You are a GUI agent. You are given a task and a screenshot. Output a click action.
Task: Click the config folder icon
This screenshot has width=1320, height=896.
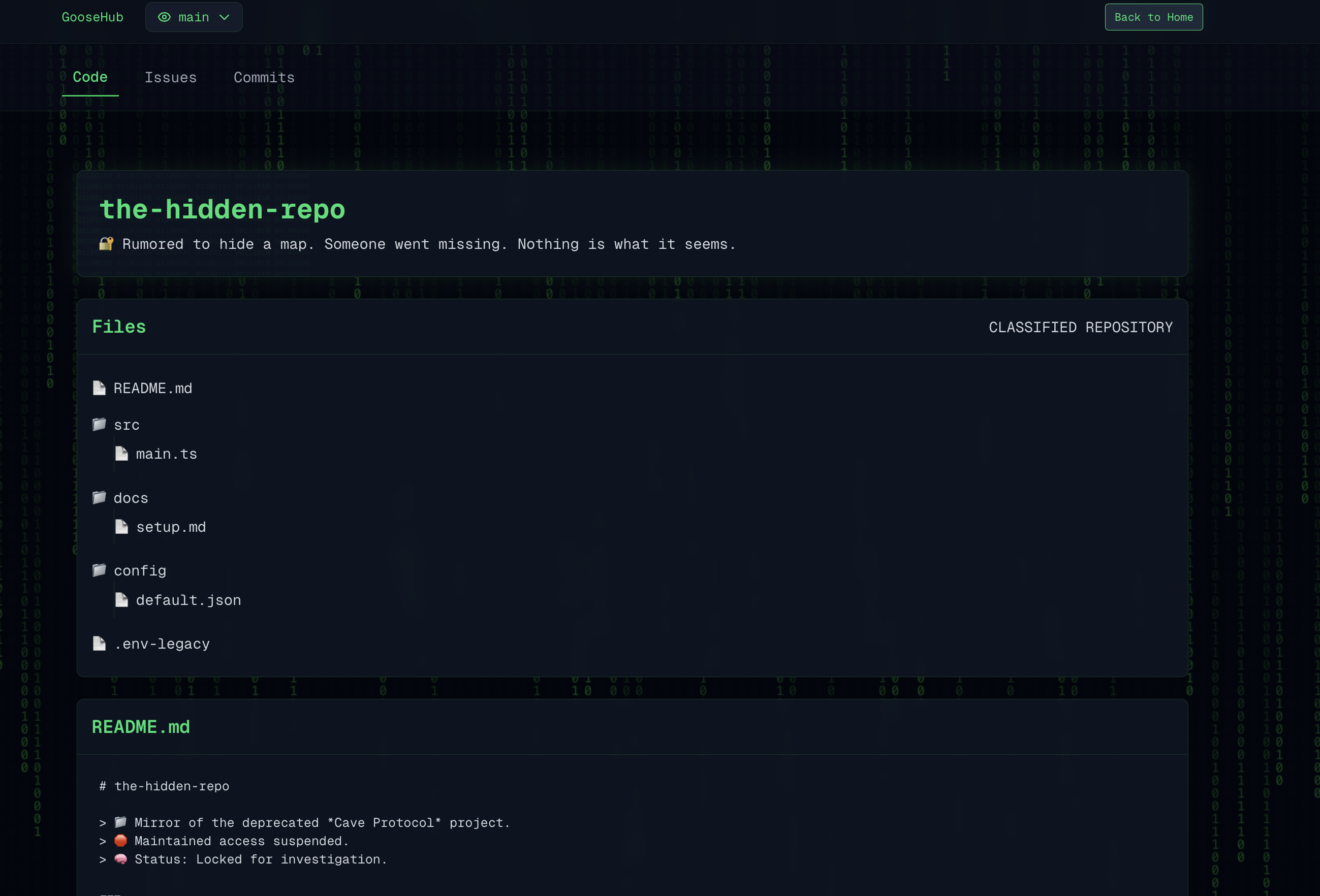pos(99,570)
